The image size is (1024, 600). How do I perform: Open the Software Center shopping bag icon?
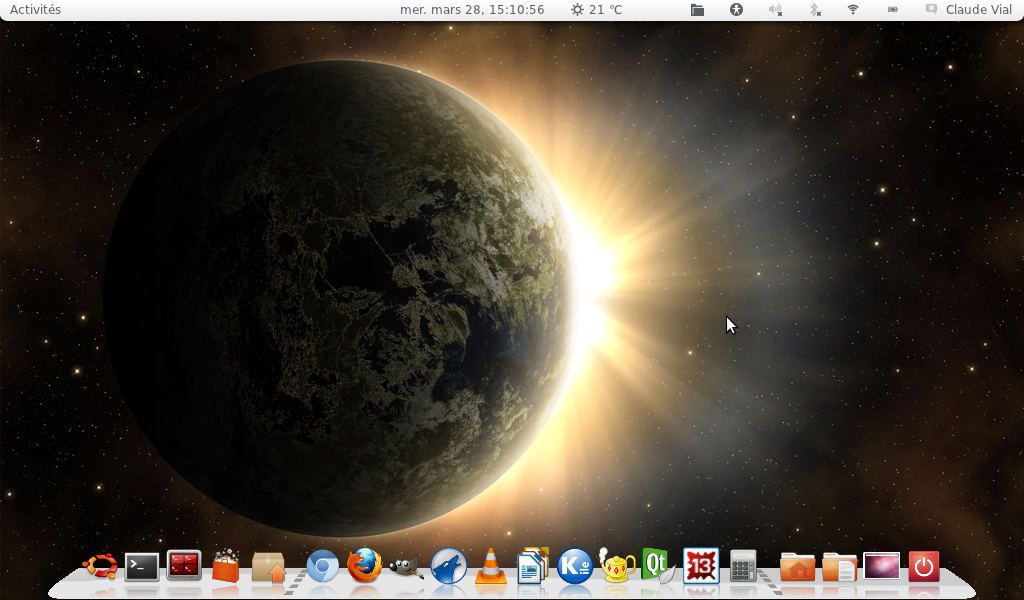226,565
